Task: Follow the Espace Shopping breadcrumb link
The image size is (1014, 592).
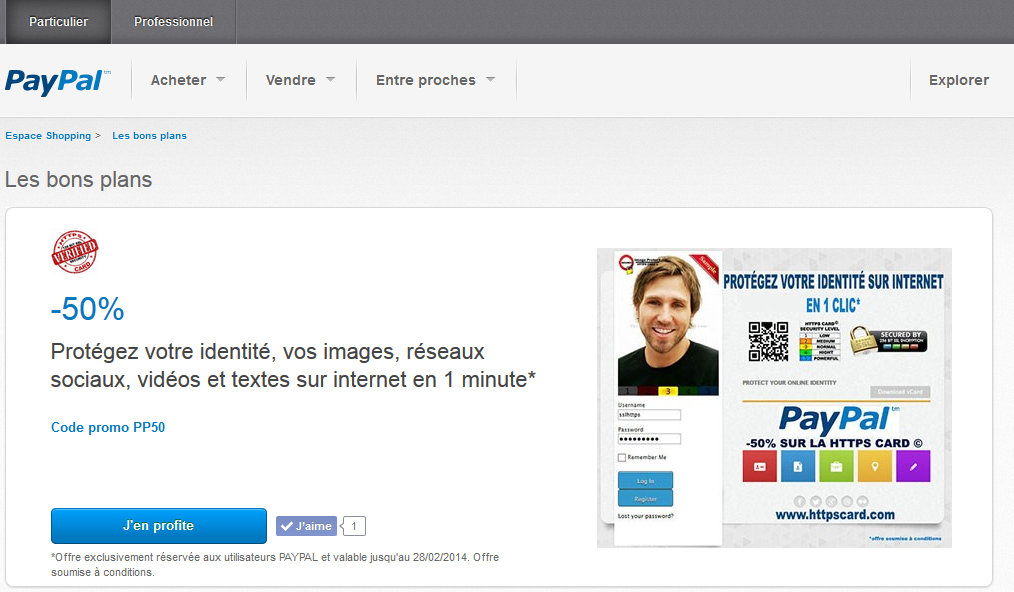Action: point(48,136)
